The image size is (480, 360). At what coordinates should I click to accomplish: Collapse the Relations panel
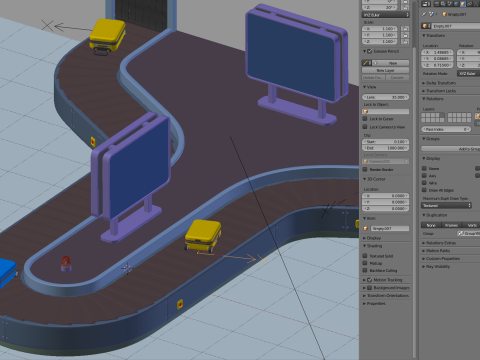click(424, 99)
